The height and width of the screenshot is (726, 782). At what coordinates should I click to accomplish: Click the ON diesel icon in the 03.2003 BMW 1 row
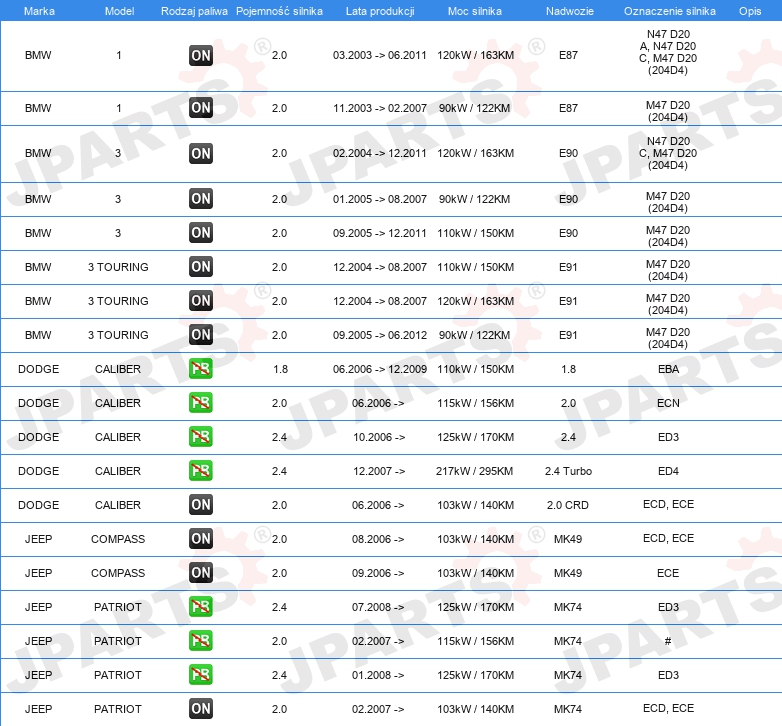pos(200,55)
